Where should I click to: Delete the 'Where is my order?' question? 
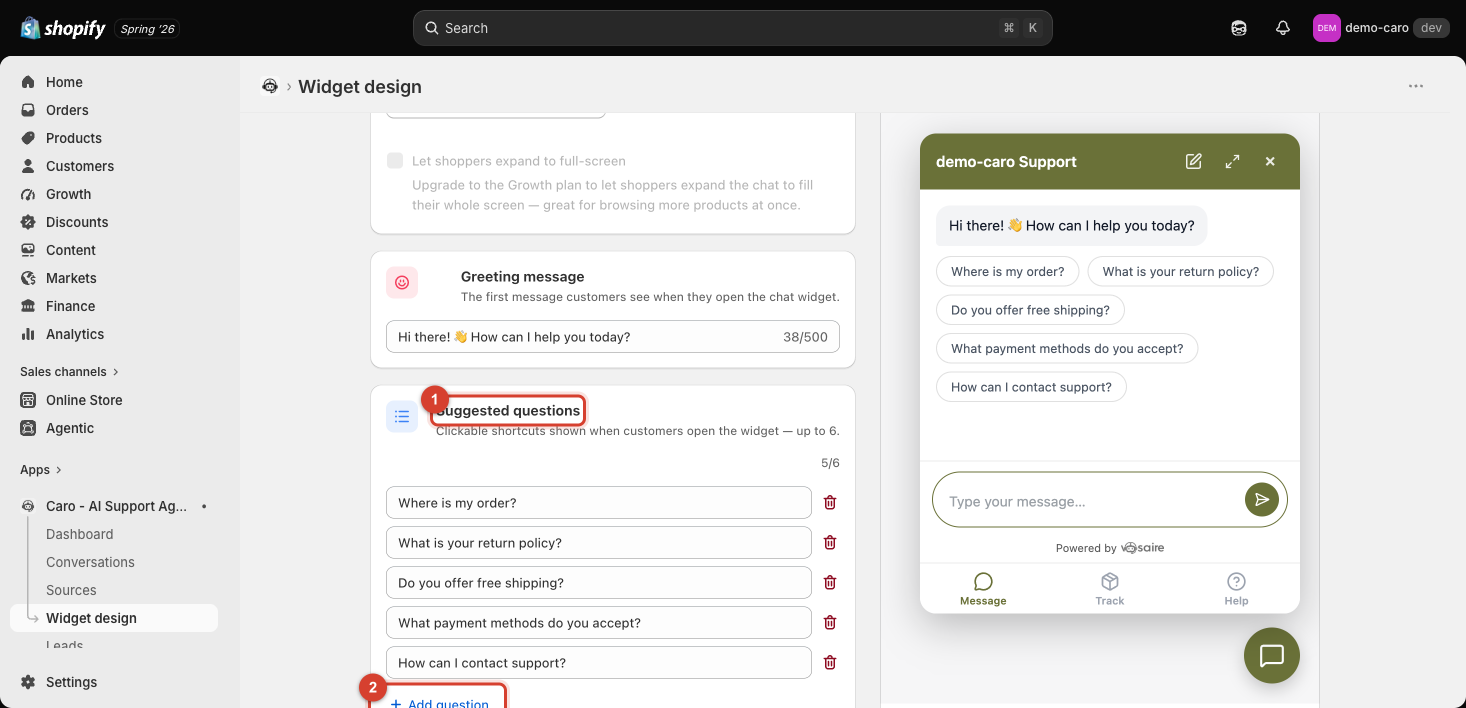[830, 503]
